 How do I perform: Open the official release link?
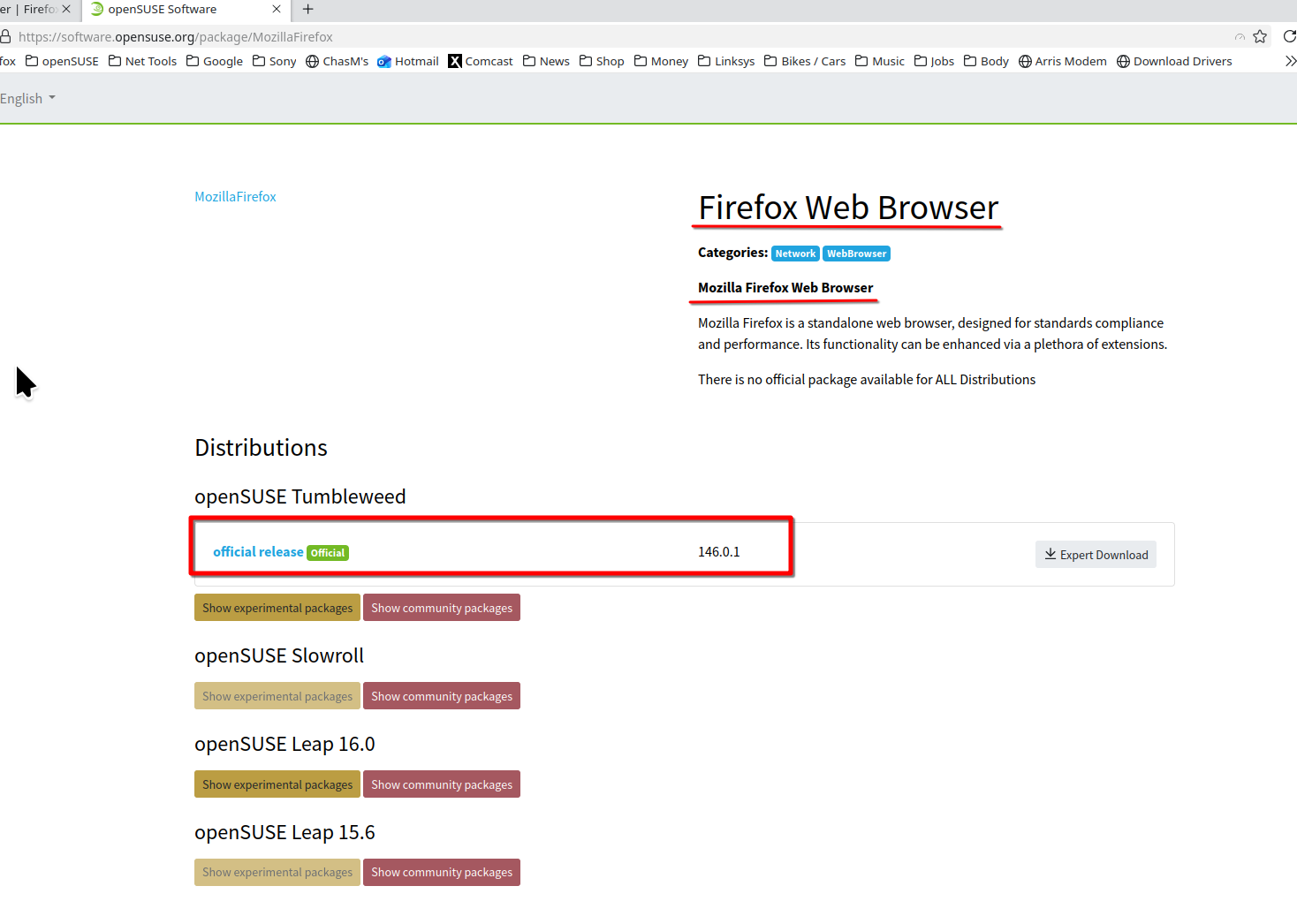pyautogui.click(x=258, y=551)
